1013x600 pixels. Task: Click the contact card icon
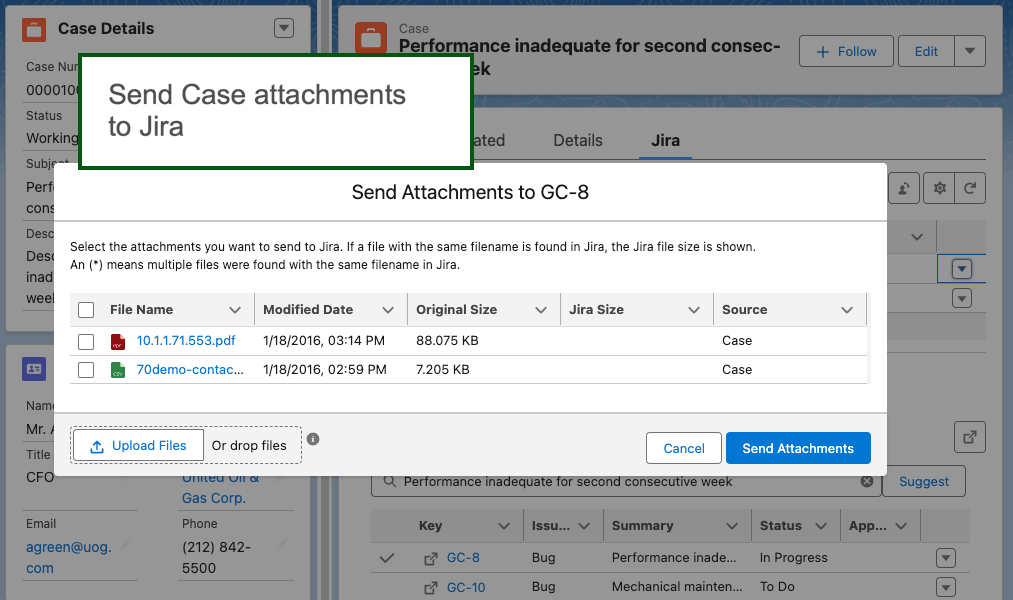point(34,369)
